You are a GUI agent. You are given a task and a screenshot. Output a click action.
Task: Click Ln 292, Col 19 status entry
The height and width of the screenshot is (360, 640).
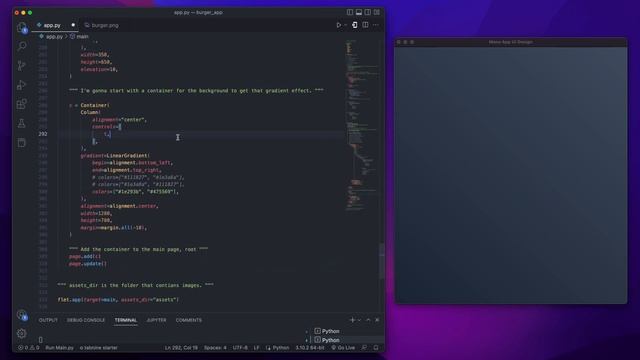(181, 348)
